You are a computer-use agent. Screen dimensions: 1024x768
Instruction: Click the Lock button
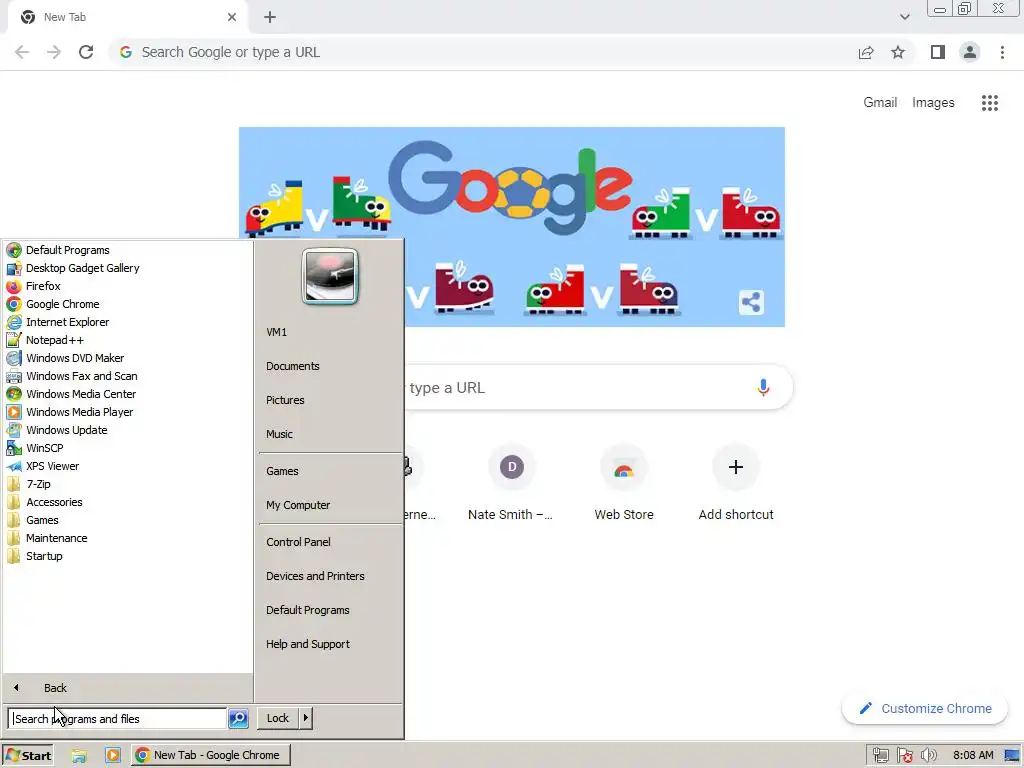pyautogui.click(x=278, y=718)
